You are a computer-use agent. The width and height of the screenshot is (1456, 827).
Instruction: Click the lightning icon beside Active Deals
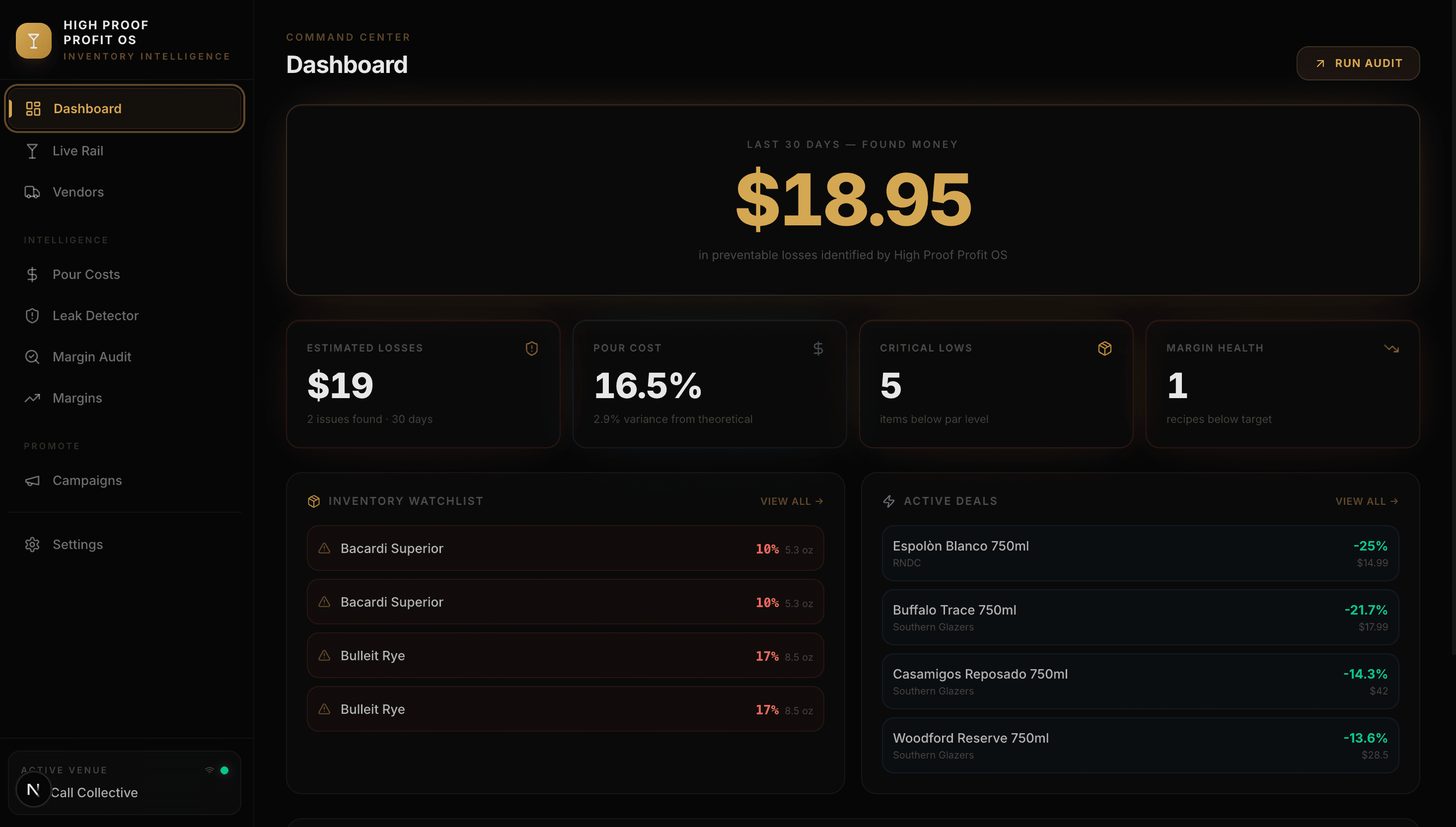pyautogui.click(x=888, y=500)
